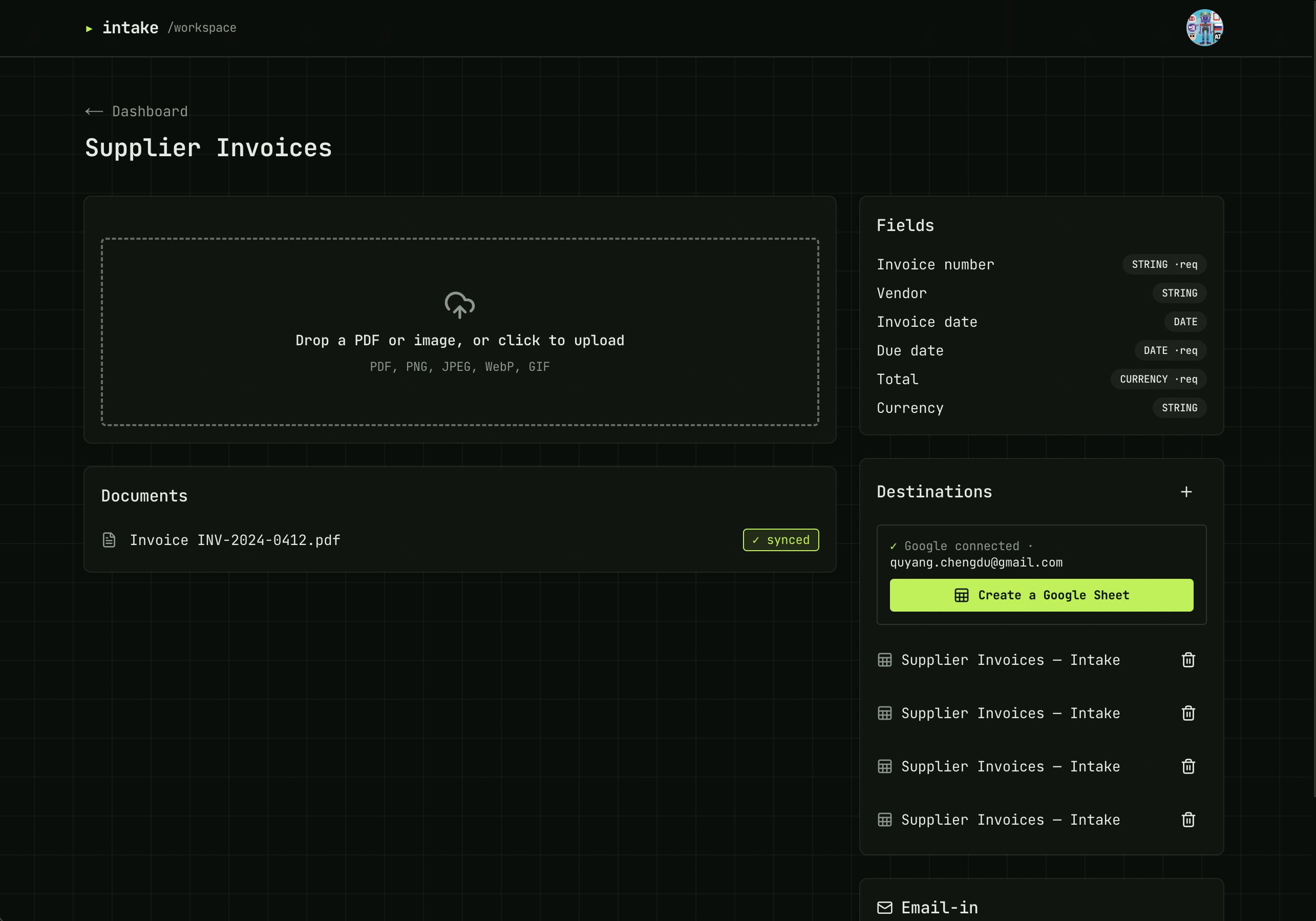Click the CURRENCY ·req type badge
Image resolution: width=1316 pixels, height=921 pixels.
tap(1158, 379)
